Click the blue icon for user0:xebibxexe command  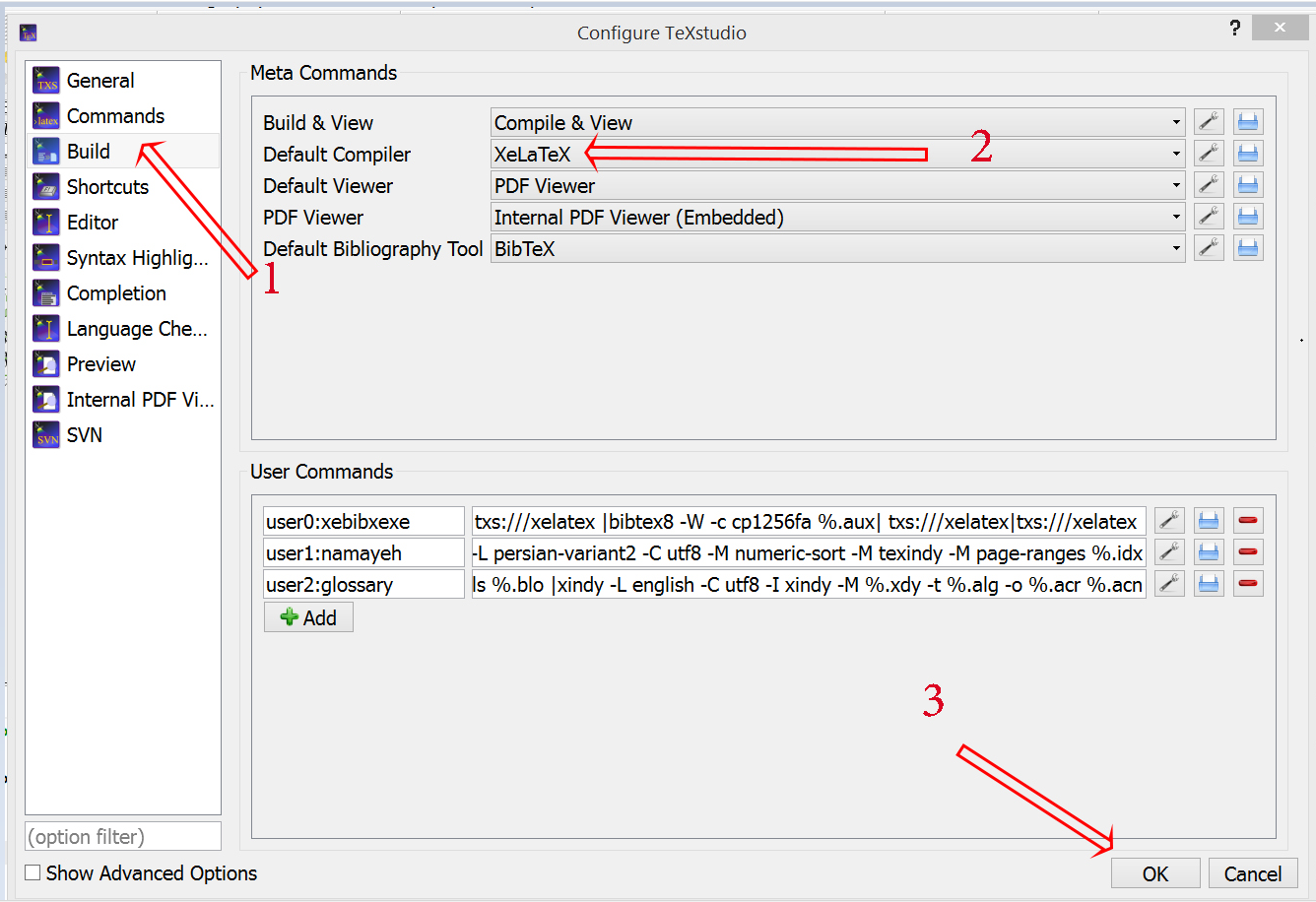[1209, 521]
